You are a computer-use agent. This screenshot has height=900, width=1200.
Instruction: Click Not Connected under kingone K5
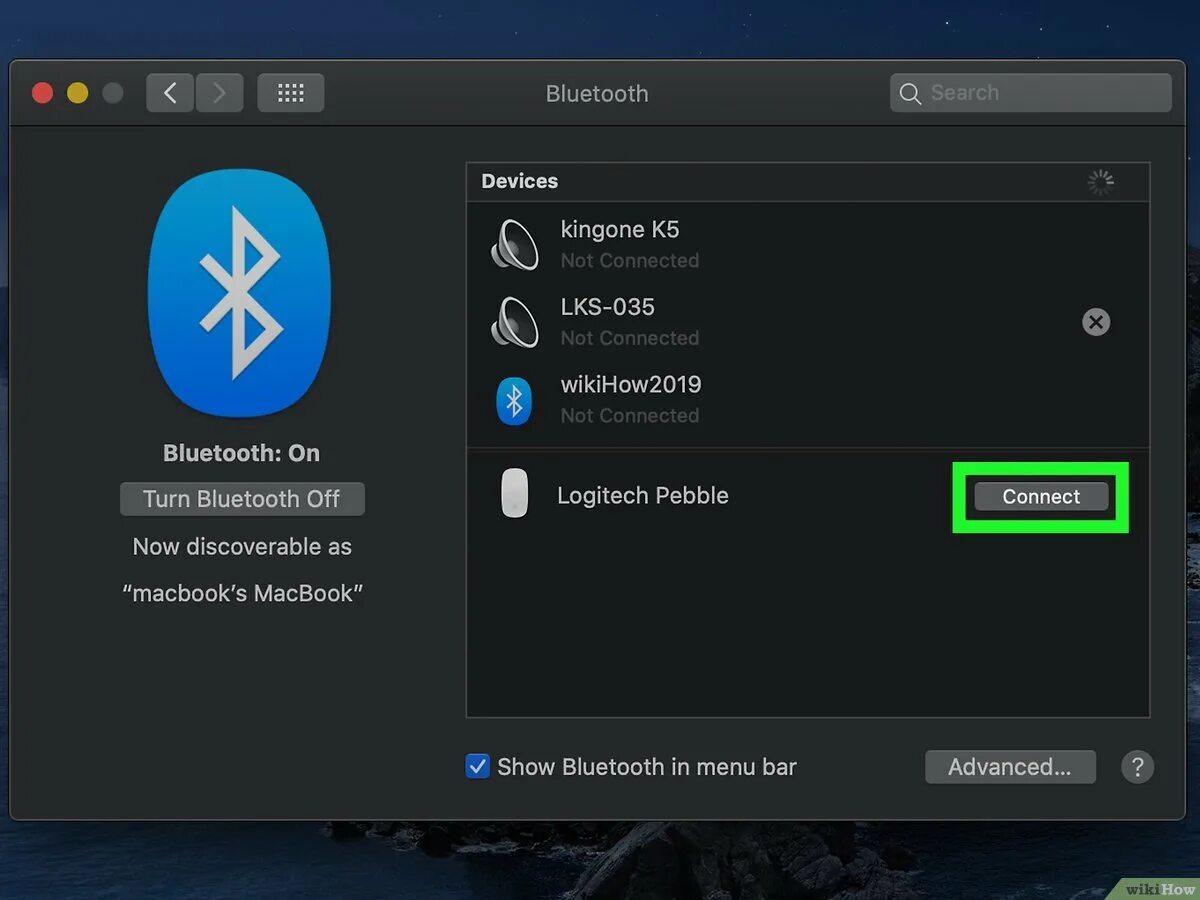630,260
